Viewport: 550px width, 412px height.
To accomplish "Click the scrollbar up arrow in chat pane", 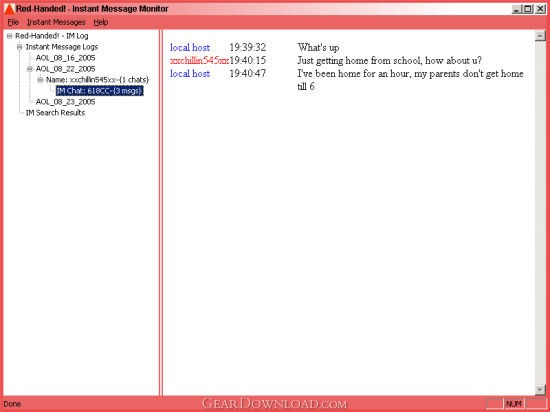I will tap(540, 36).
